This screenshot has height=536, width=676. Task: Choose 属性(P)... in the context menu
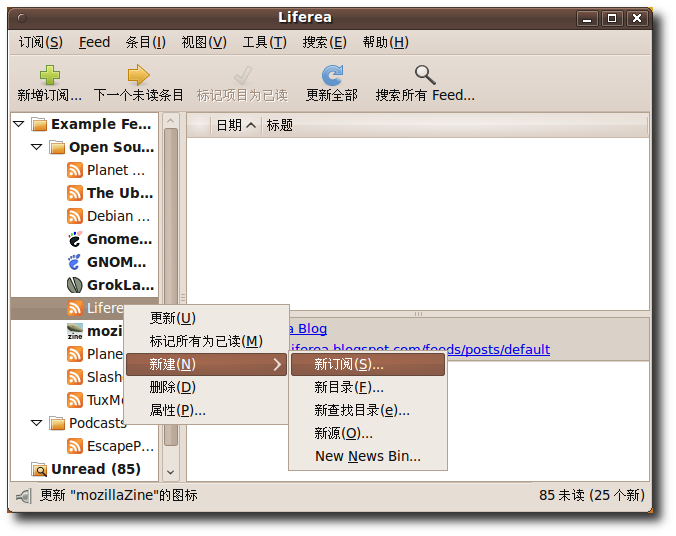[207, 411]
